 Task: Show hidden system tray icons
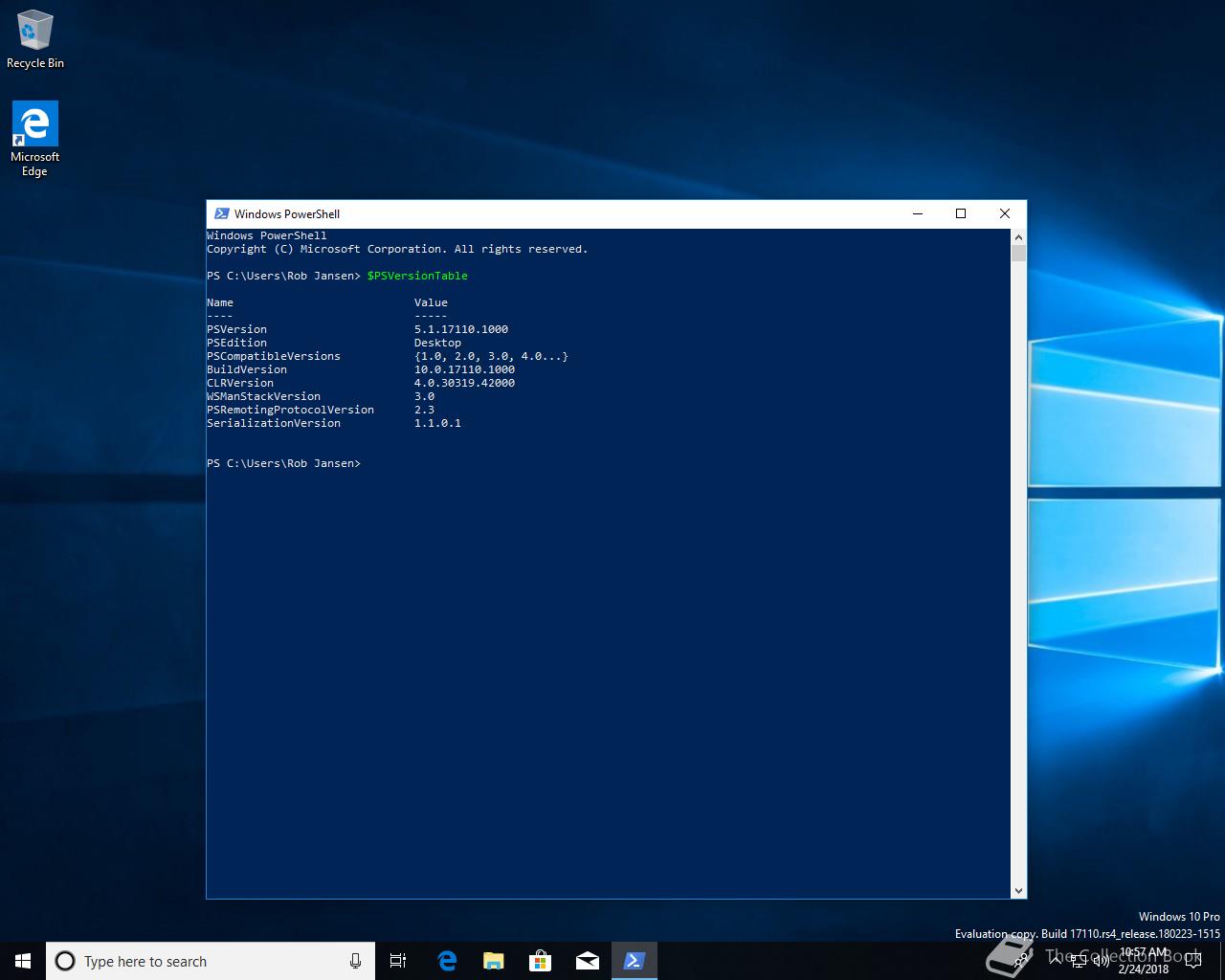[x=1056, y=961]
